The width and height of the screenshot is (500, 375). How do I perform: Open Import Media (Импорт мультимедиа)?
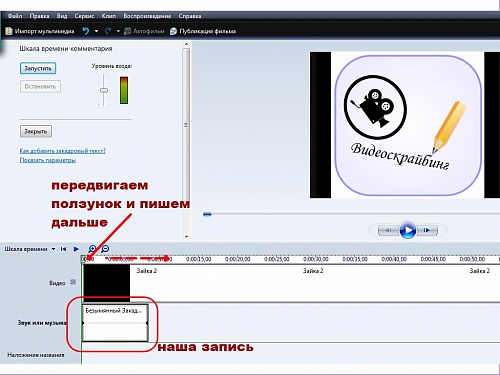(40, 31)
